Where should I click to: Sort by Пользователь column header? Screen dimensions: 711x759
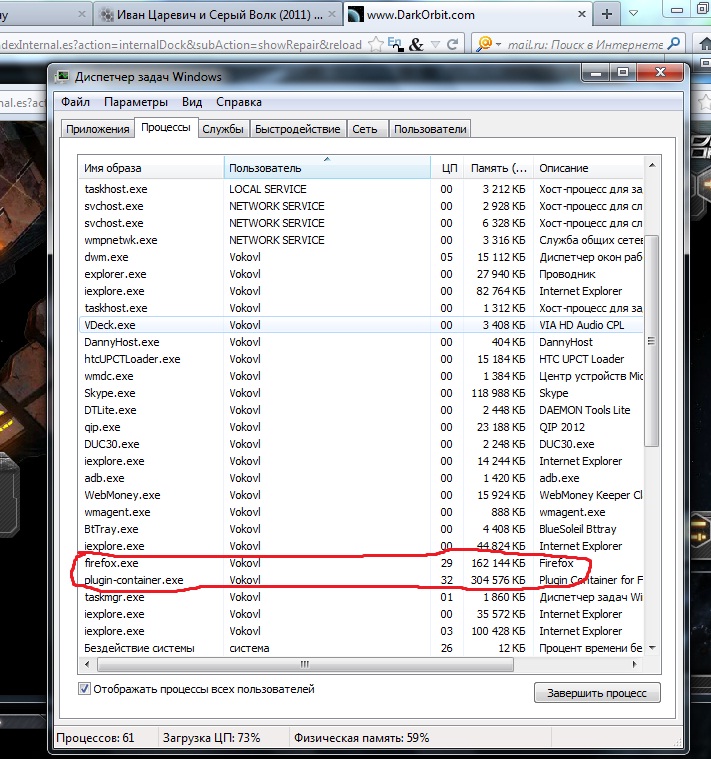327,168
